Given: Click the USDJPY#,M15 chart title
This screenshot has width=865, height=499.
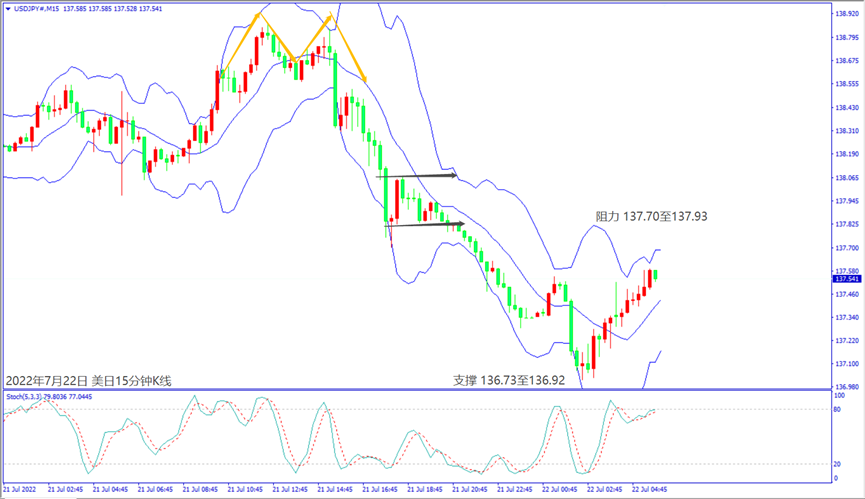Looking at the screenshot, I should 38,10.
